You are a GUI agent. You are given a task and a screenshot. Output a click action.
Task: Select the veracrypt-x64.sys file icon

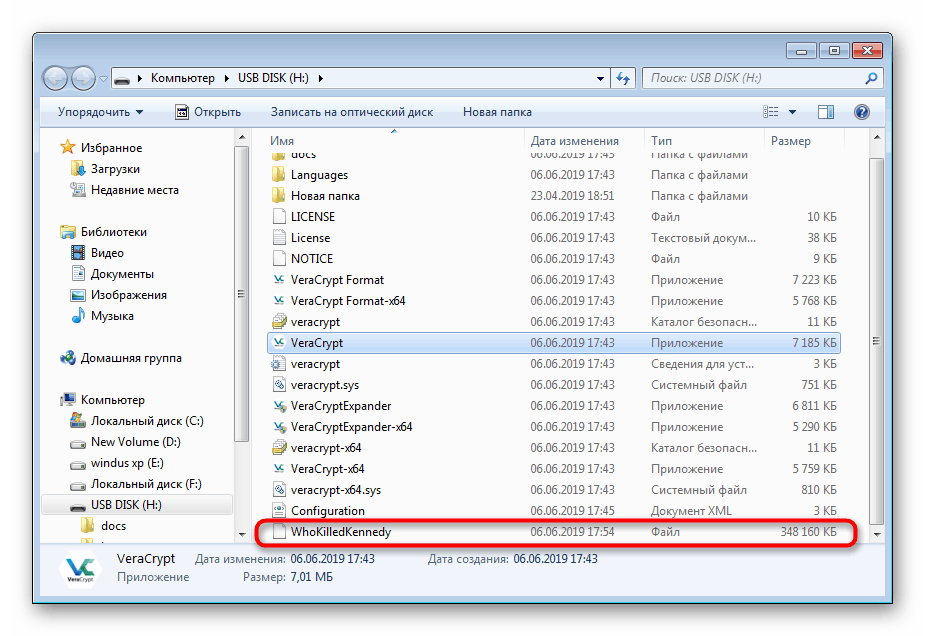pyautogui.click(x=278, y=490)
